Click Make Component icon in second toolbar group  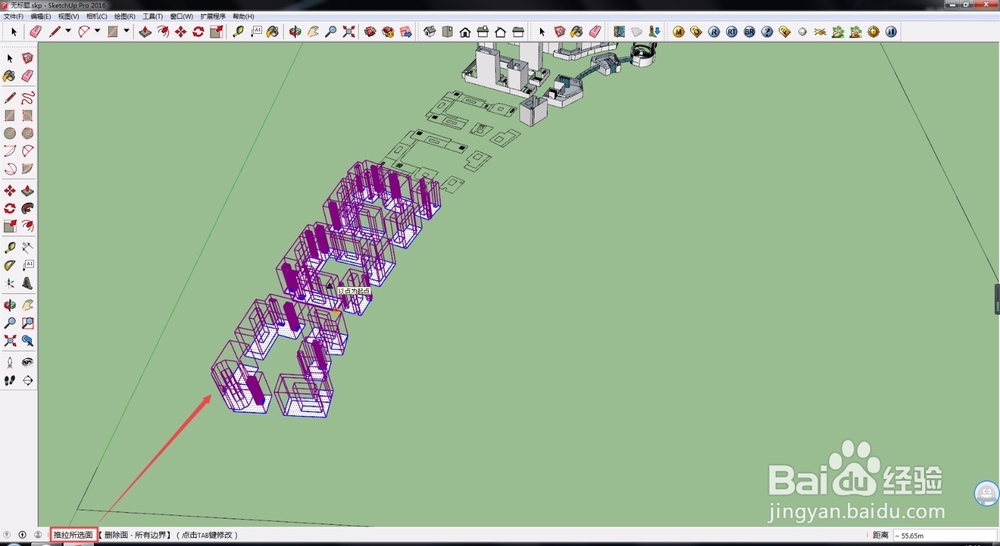point(559,31)
